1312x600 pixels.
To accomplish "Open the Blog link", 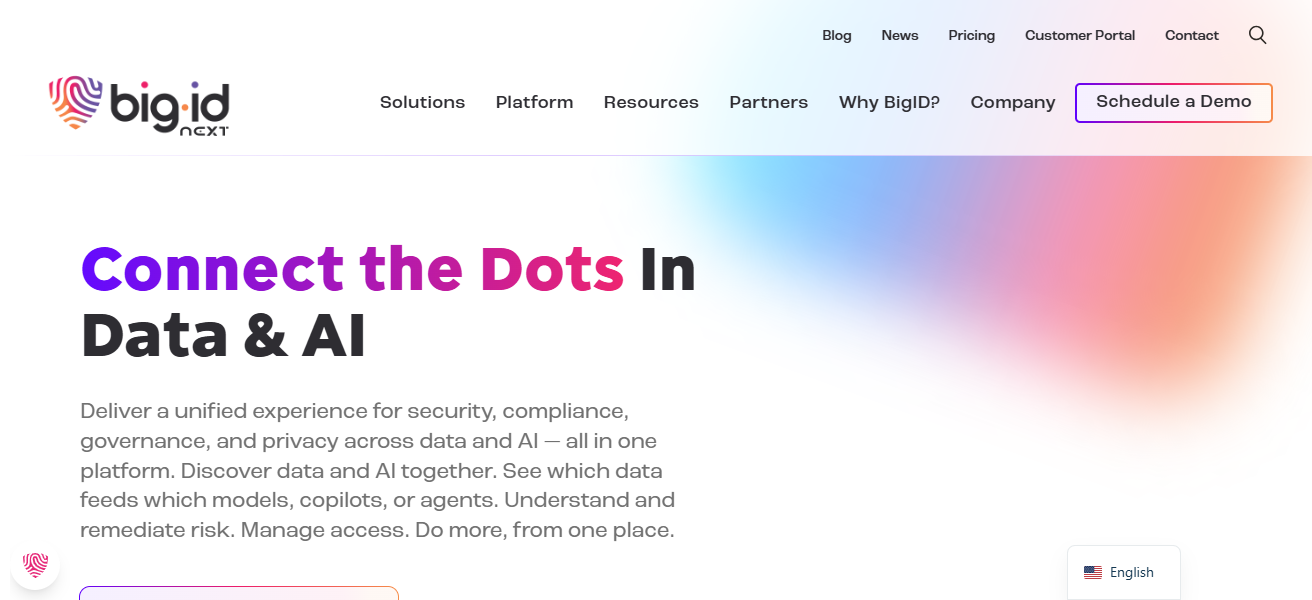I will pos(837,35).
